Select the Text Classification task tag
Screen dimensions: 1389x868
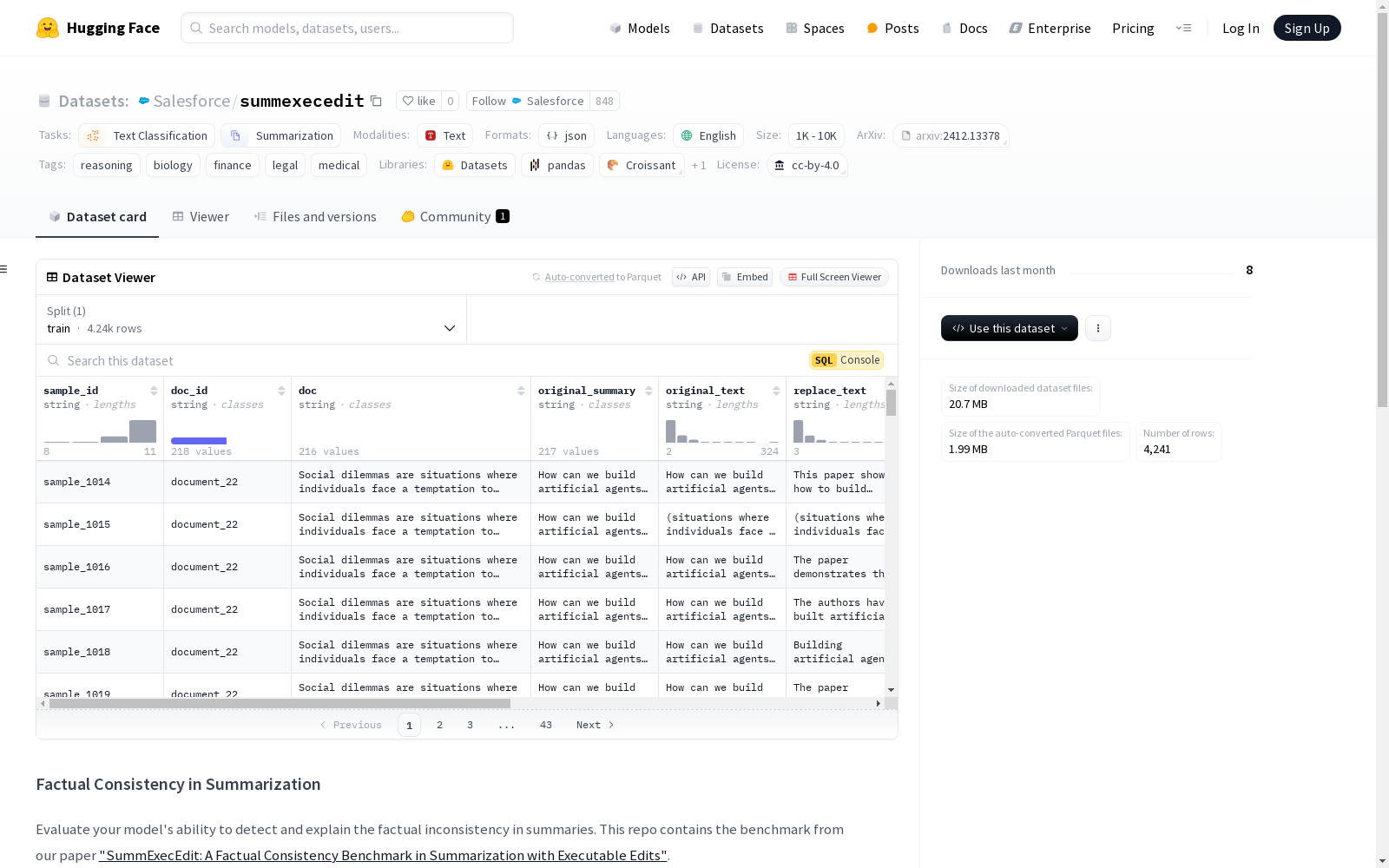click(147, 135)
